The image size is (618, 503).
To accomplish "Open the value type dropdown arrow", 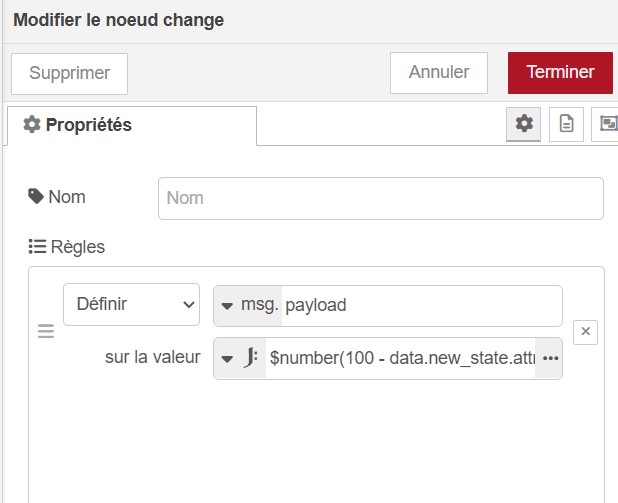I will pos(227,359).
